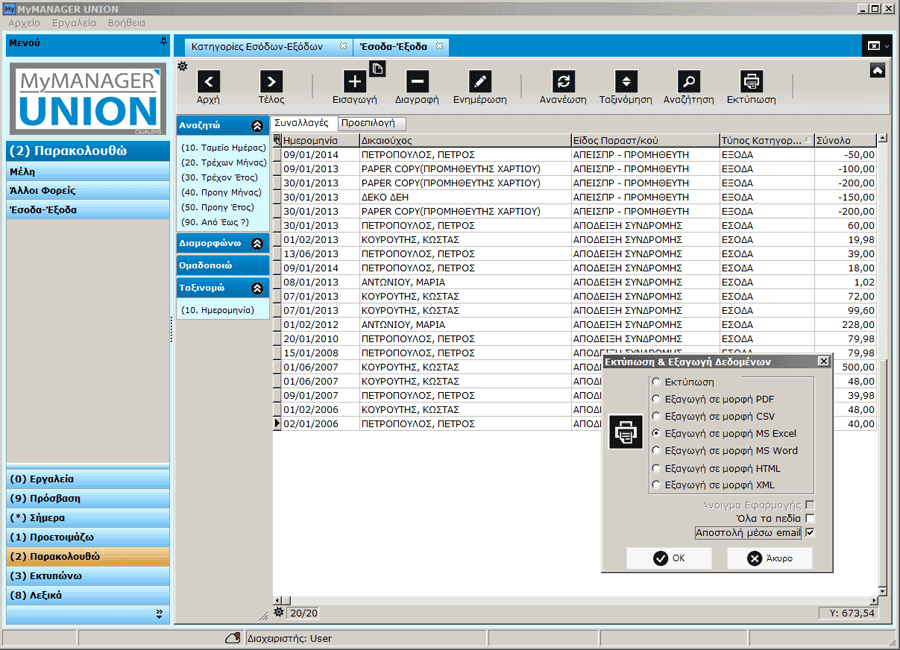Click the ΔΕΚΟ ΔΕΗ cell
The height and width of the screenshot is (650, 900).
point(465,197)
